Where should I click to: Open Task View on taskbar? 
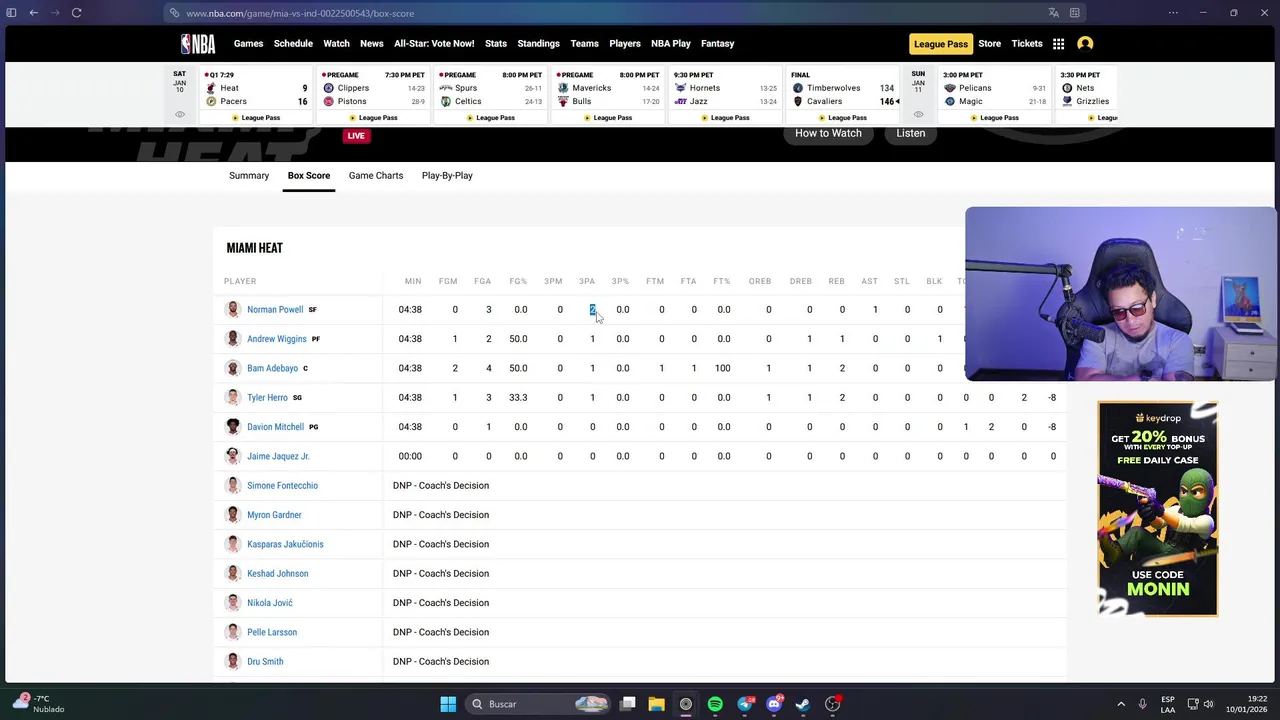pos(628,704)
